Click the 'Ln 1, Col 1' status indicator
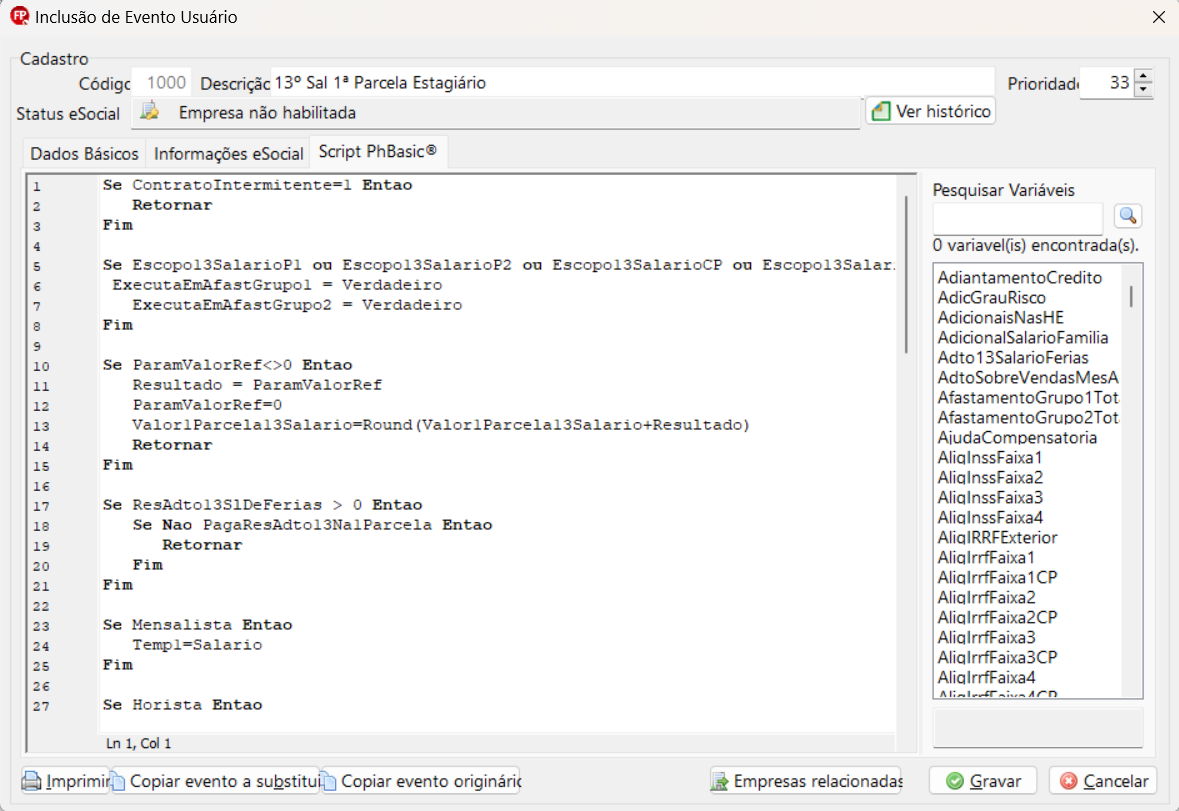The image size is (1179, 811). 138,743
